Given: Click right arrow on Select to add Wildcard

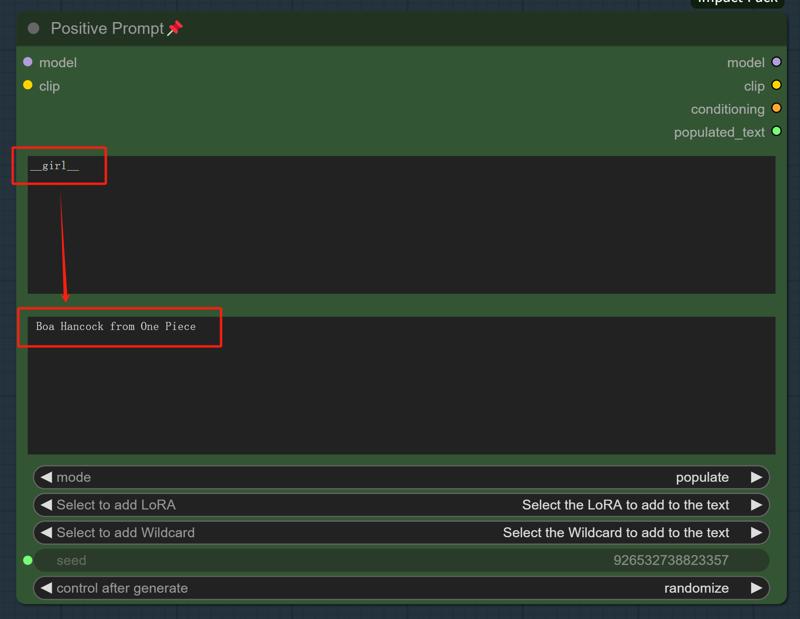Looking at the screenshot, I should coord(756,532).
